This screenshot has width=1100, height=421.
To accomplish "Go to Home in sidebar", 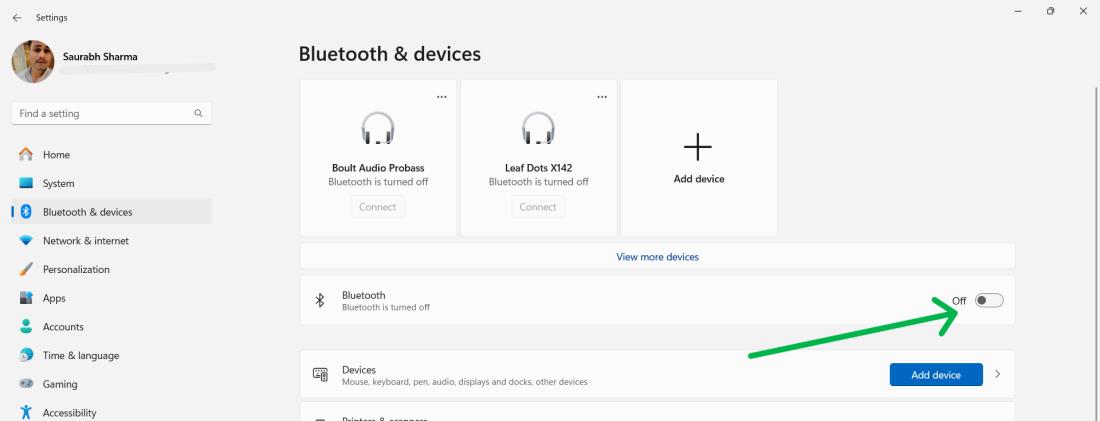I will [x=56, y=155].
